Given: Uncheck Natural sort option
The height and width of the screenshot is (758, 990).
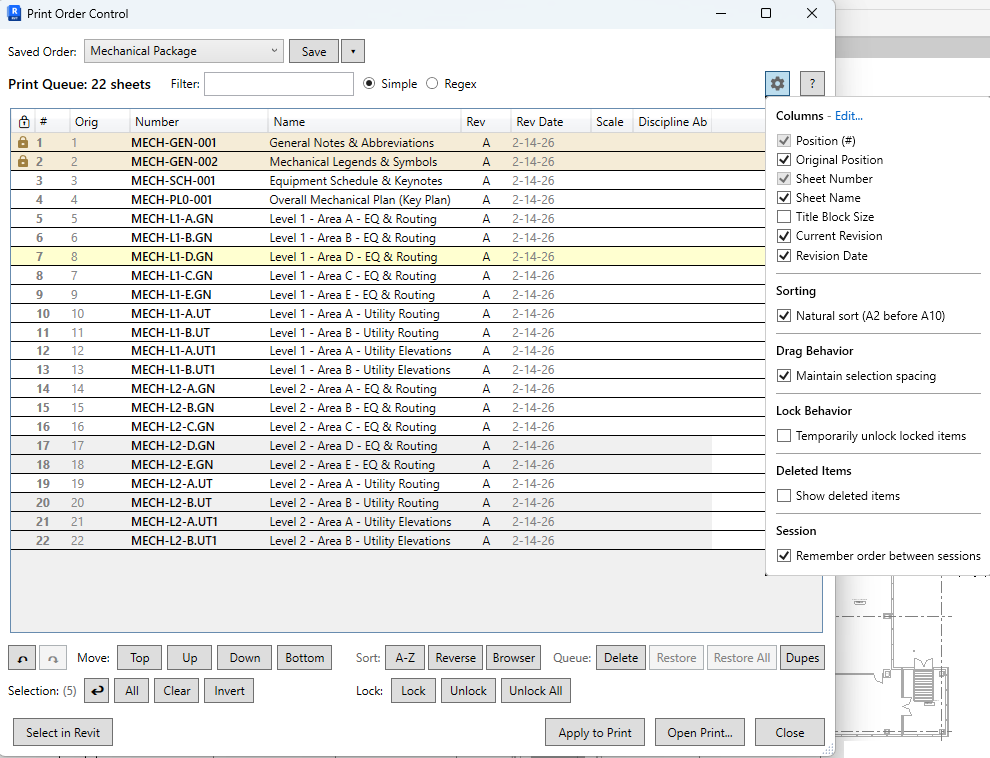Looking at the screenshot, I should click(x=784, y=316).
